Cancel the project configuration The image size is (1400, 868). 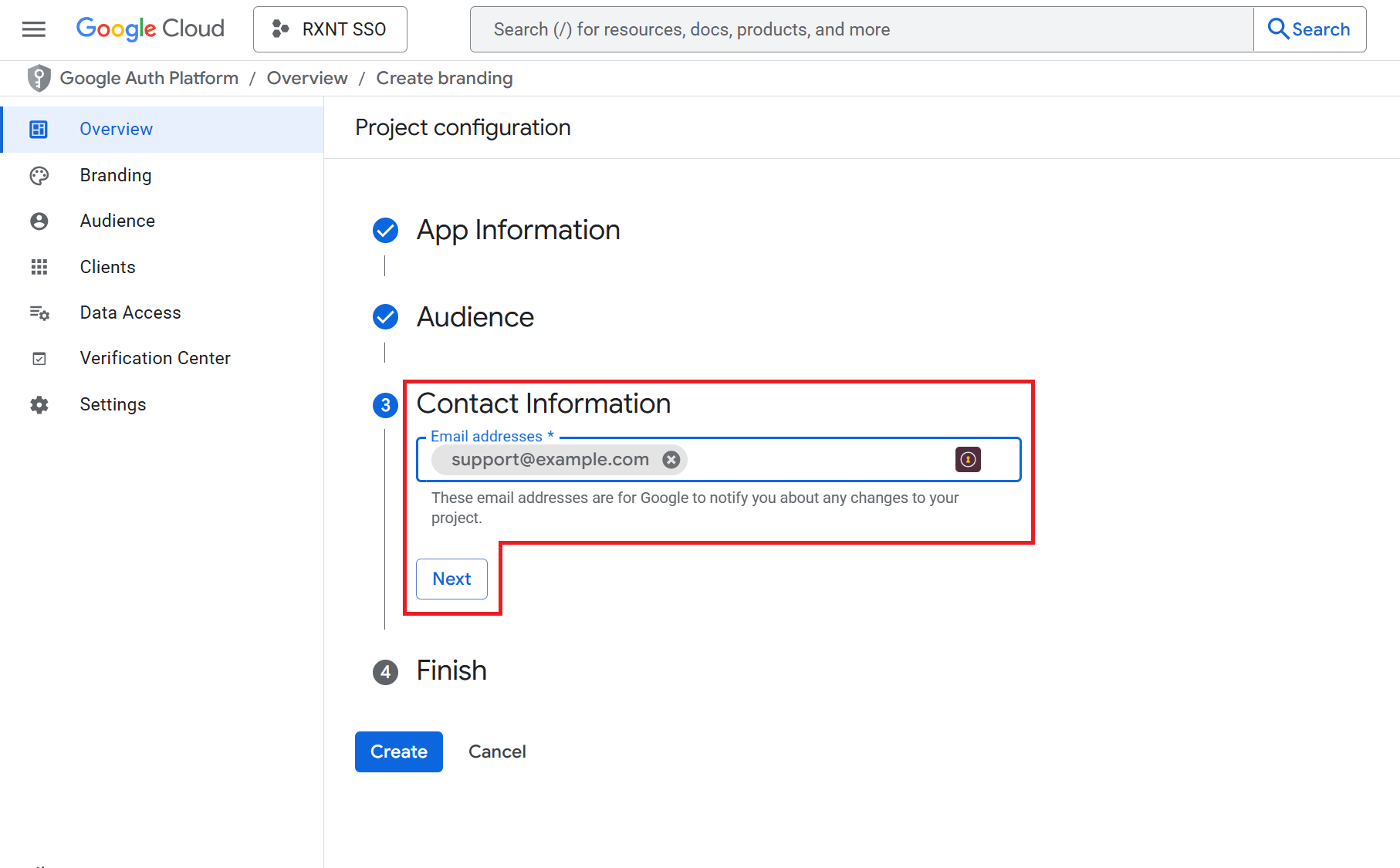pyautogui.click(x=497, y=751)
